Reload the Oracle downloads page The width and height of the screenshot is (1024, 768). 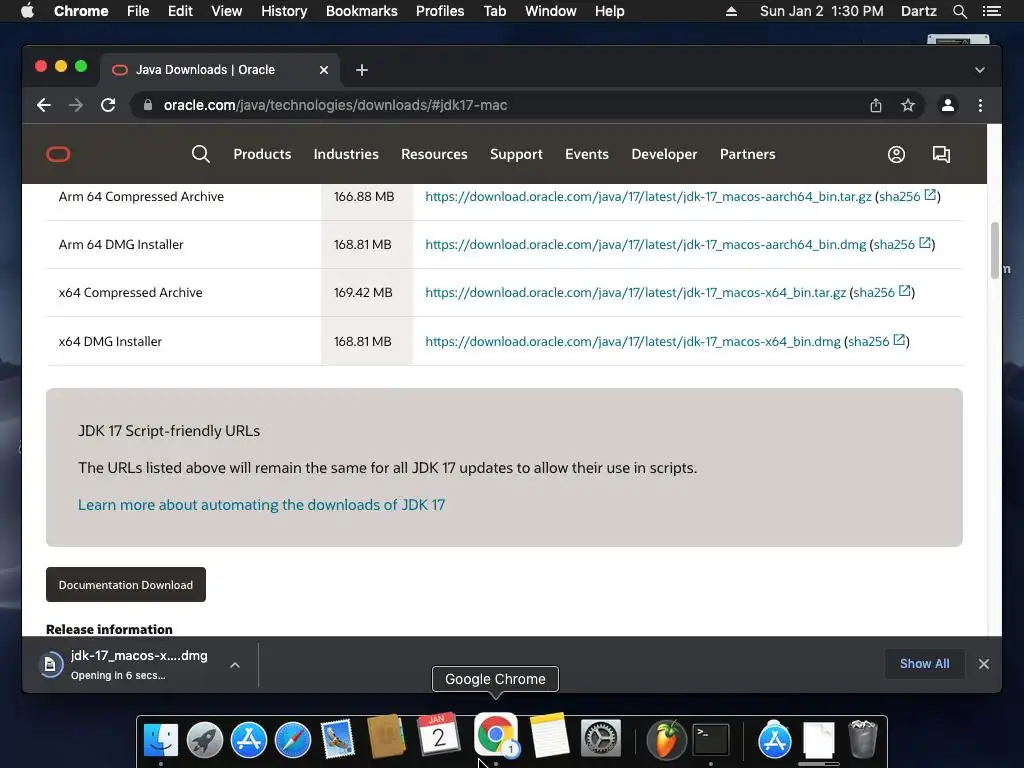[x=108, y=105]
